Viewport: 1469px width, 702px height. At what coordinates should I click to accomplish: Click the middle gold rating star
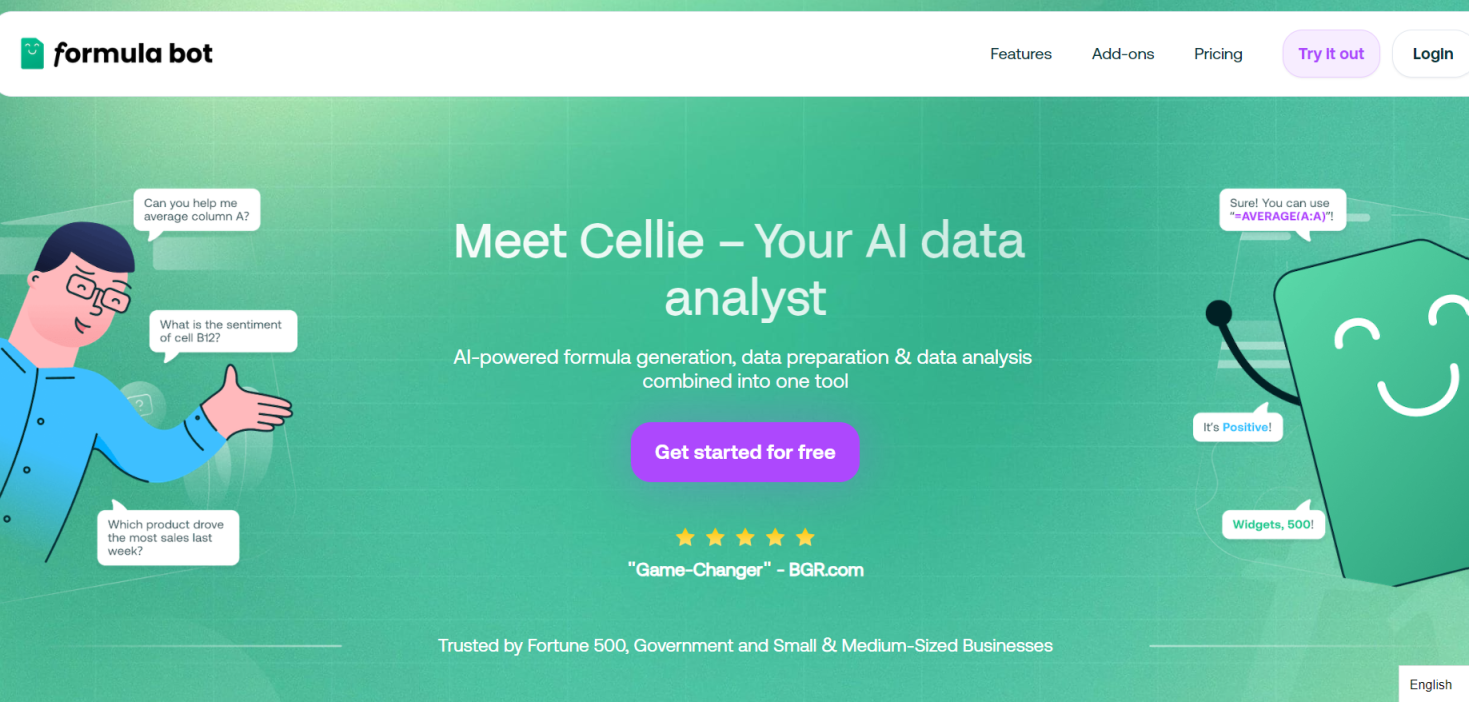coord(745,537)
